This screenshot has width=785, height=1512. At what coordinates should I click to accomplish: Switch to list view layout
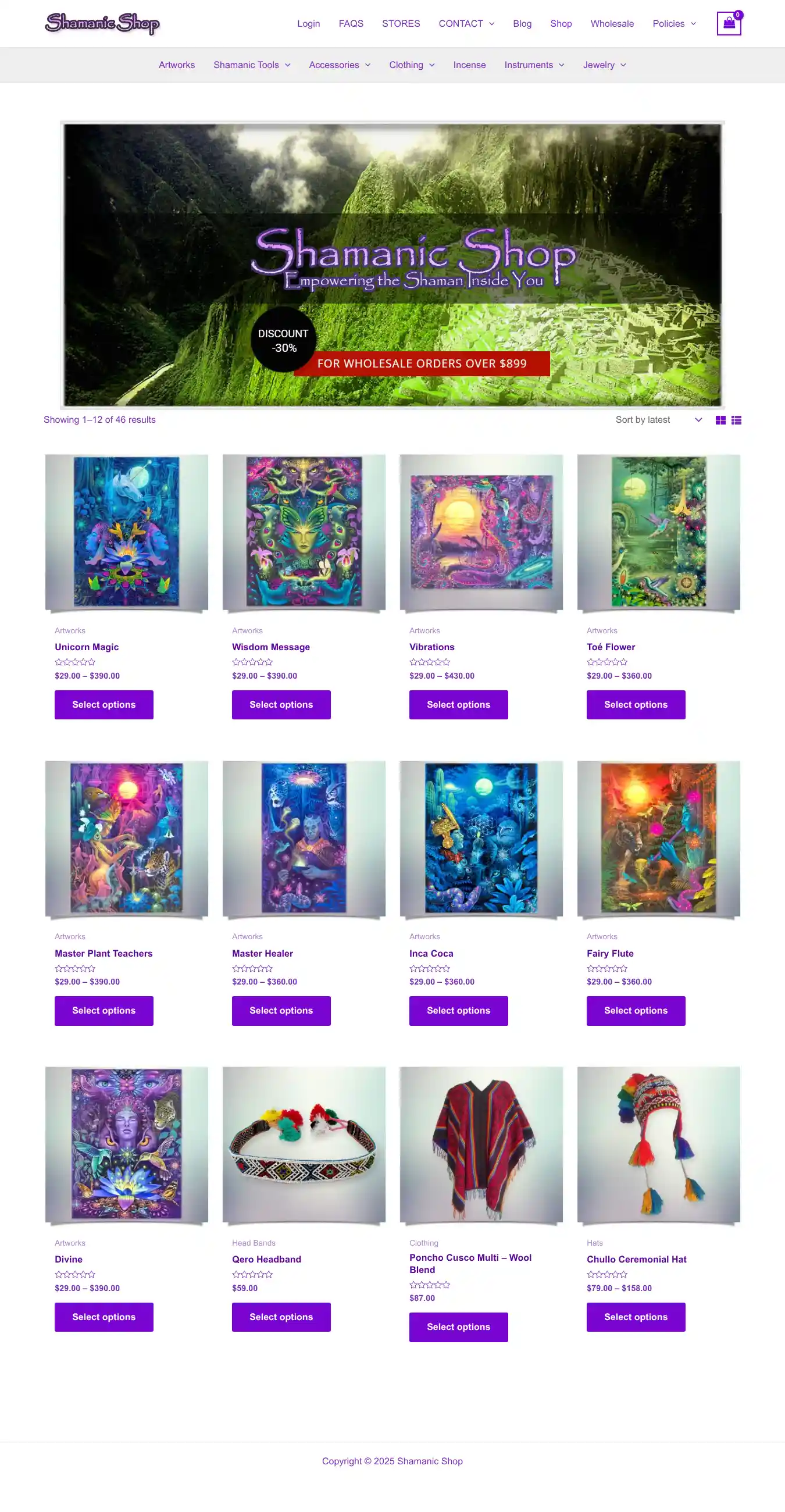tap(736, 420)
